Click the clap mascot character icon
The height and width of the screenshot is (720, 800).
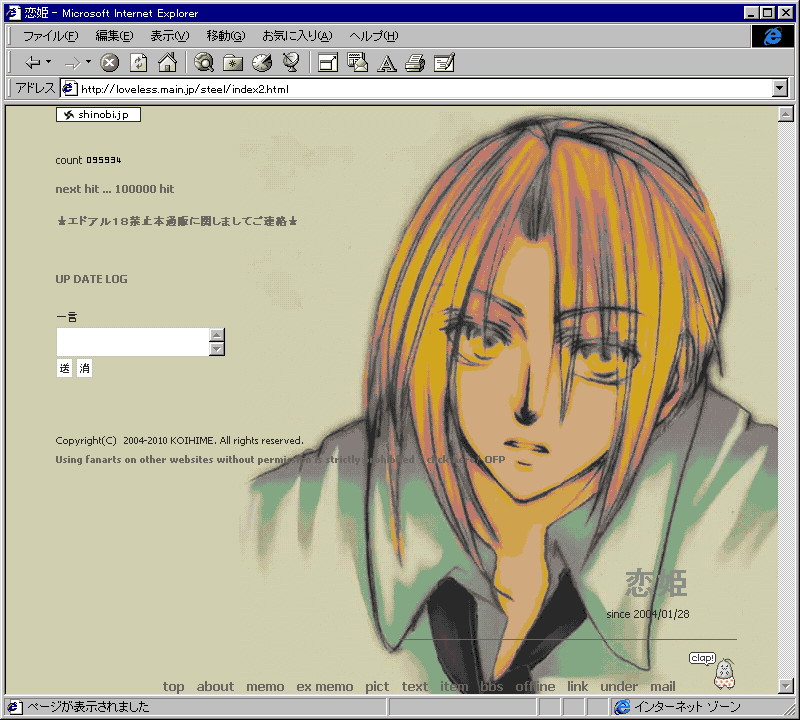pos(724,674)
